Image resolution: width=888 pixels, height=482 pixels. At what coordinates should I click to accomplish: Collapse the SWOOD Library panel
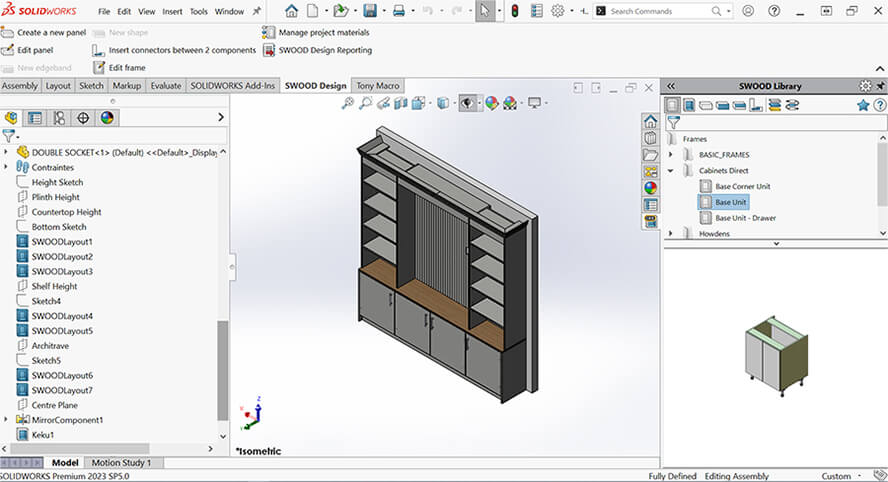click(671, 86)
